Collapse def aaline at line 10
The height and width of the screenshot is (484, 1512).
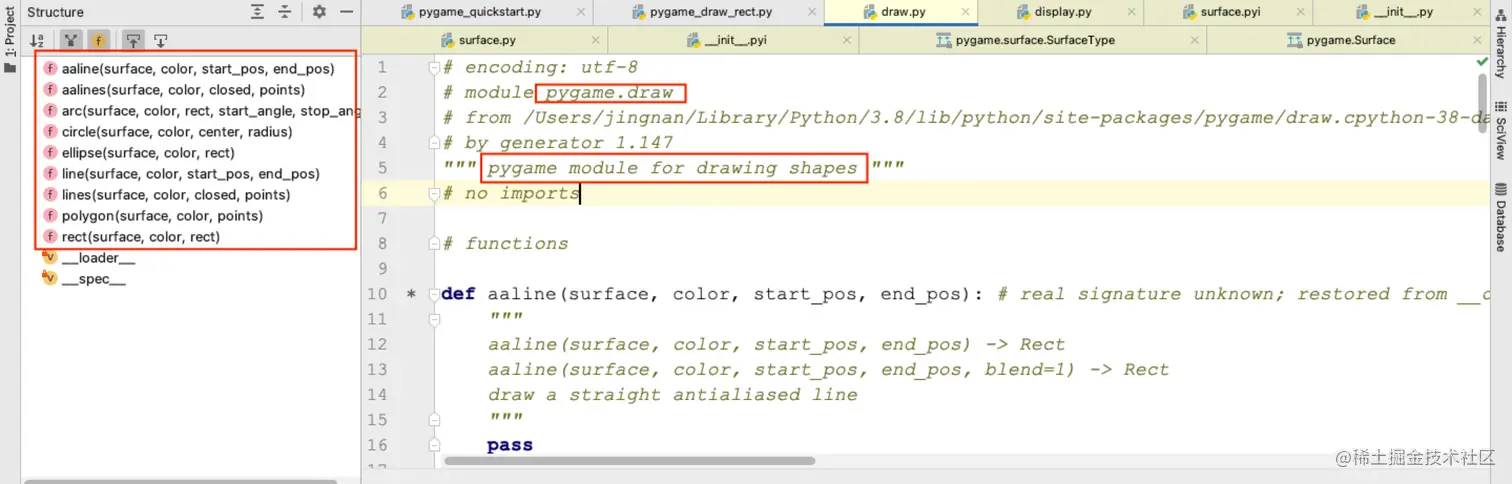click(434, 294)
